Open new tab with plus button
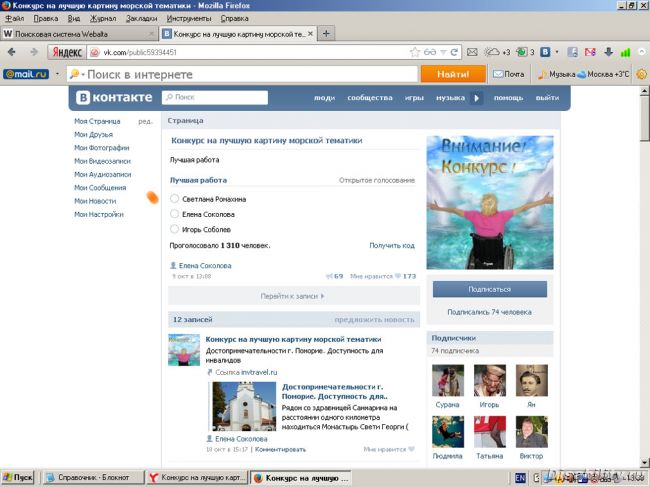 click(x=326, y=34)
